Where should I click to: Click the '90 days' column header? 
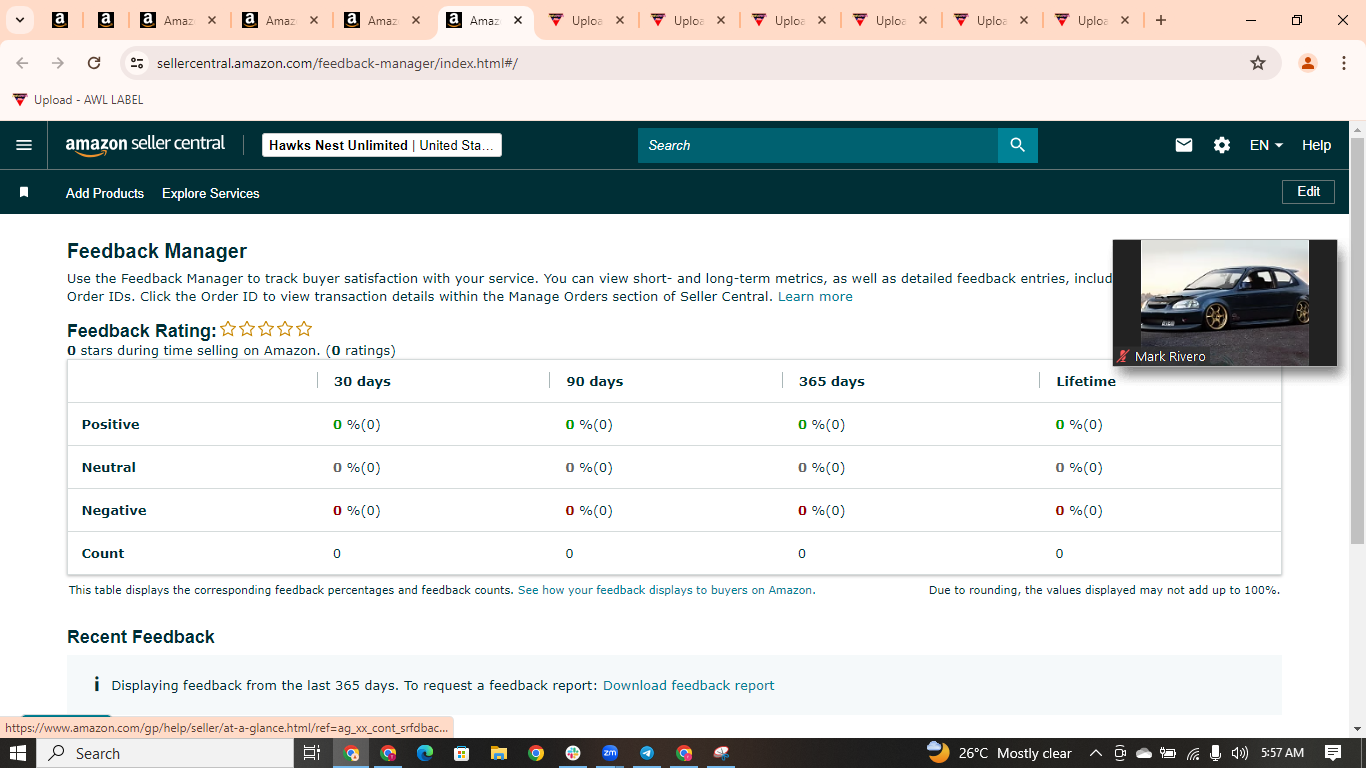(594, 381)
